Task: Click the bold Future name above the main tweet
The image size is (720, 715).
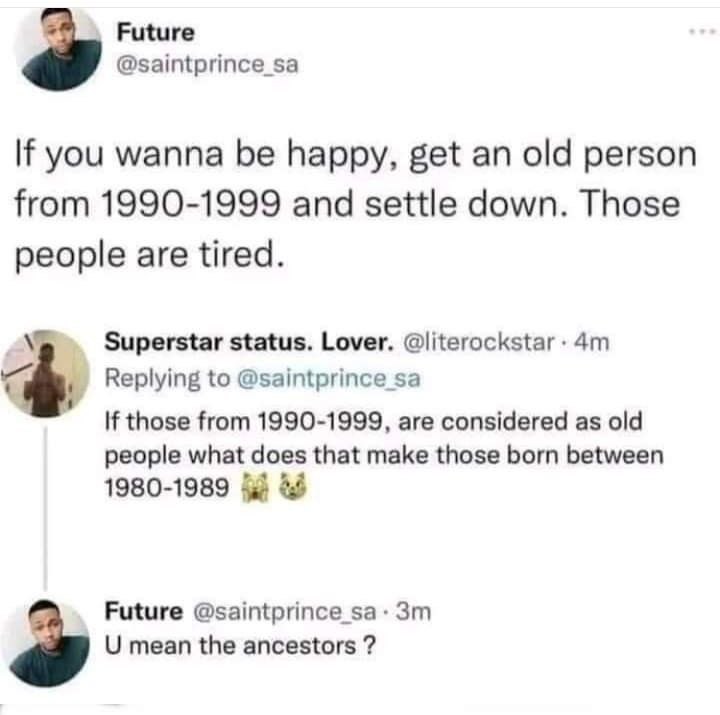Action: click(155, 32)
